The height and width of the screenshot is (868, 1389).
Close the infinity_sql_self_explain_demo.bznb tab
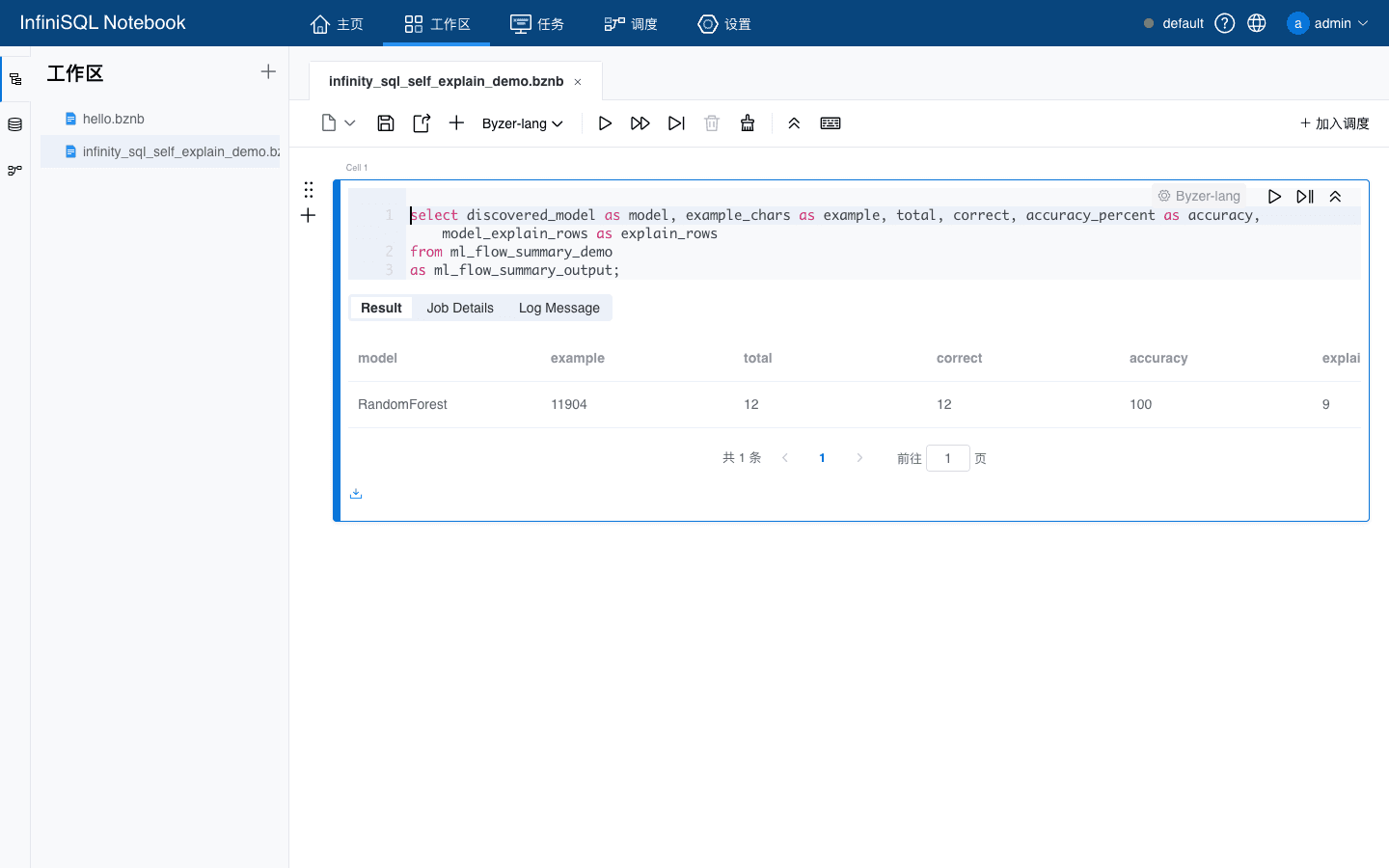click(578, 82)
